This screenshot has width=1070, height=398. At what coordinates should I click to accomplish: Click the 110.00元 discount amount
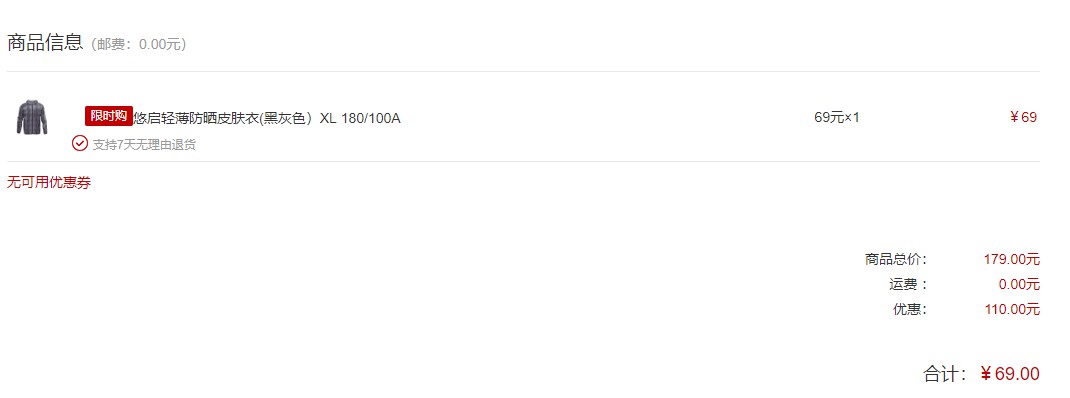click(x=1012, y=309)
